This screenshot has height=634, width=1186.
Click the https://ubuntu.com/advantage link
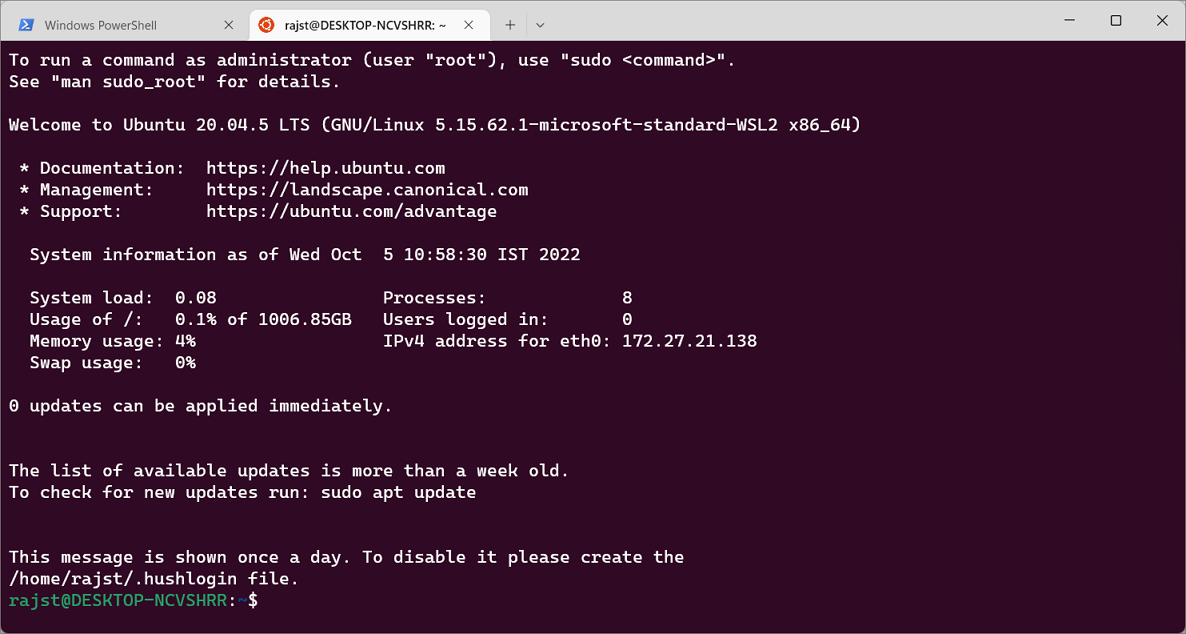tap(352, 211)
